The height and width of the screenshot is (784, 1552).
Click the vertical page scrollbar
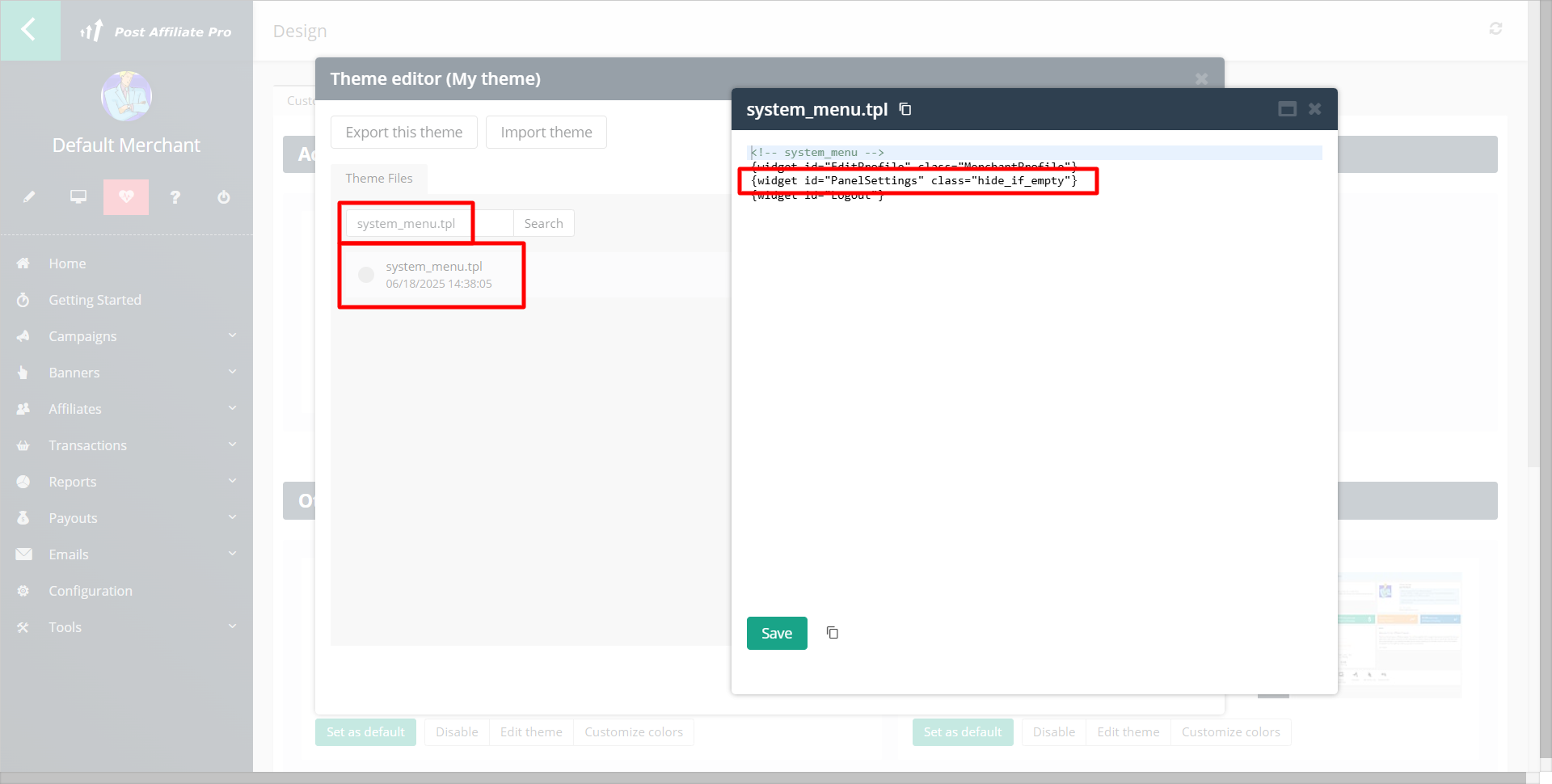tap(1533, 234)
